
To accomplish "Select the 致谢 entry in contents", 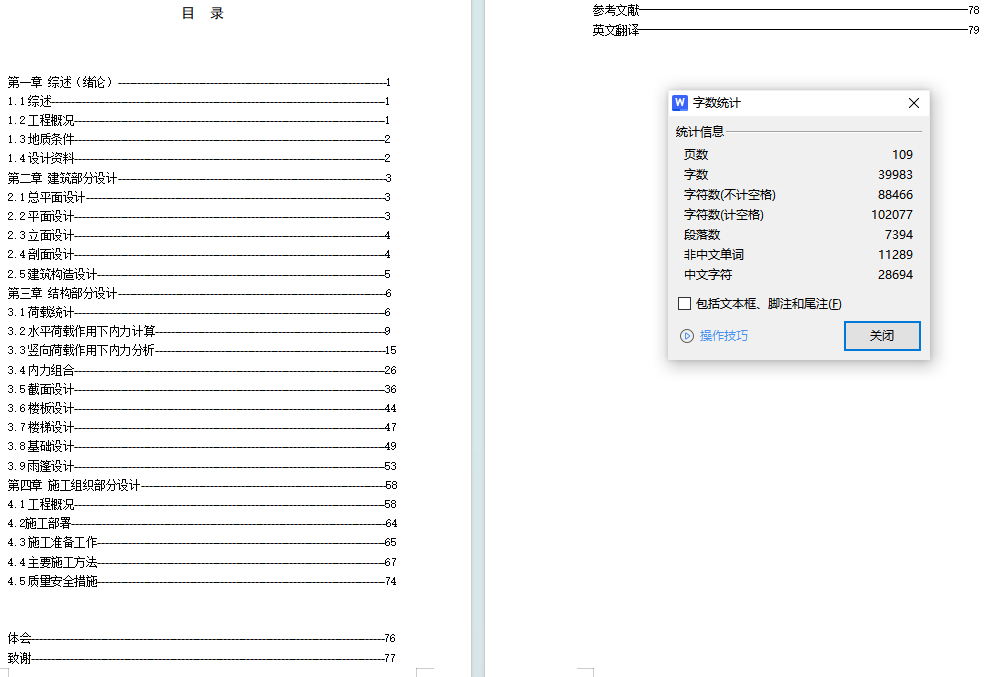I will 19,658.
